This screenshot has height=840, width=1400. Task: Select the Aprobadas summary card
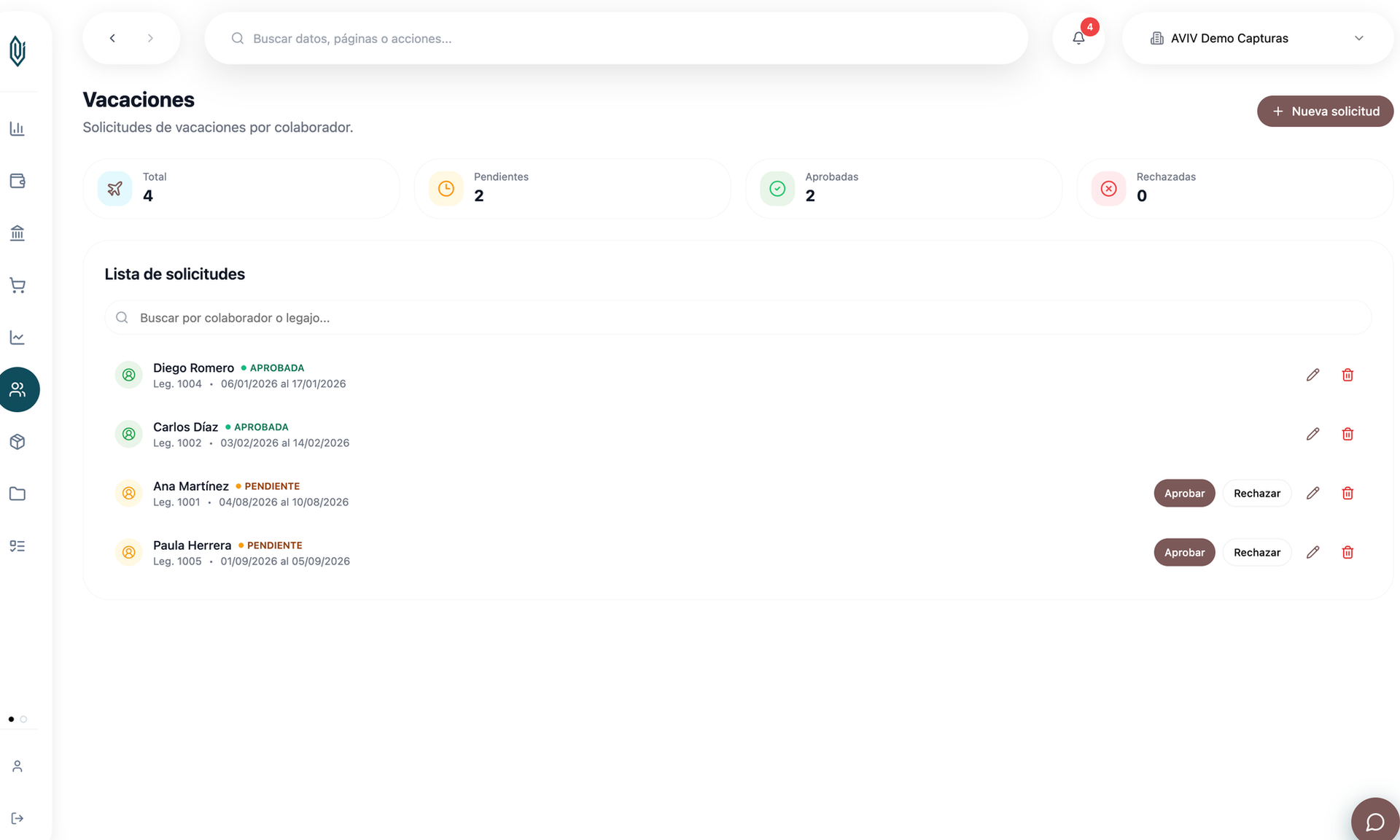pos(903,189)
